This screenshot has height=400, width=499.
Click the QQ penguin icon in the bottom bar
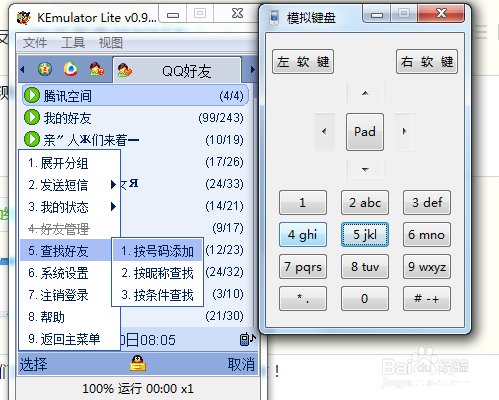pyautogui.click(x=138, y=363)
